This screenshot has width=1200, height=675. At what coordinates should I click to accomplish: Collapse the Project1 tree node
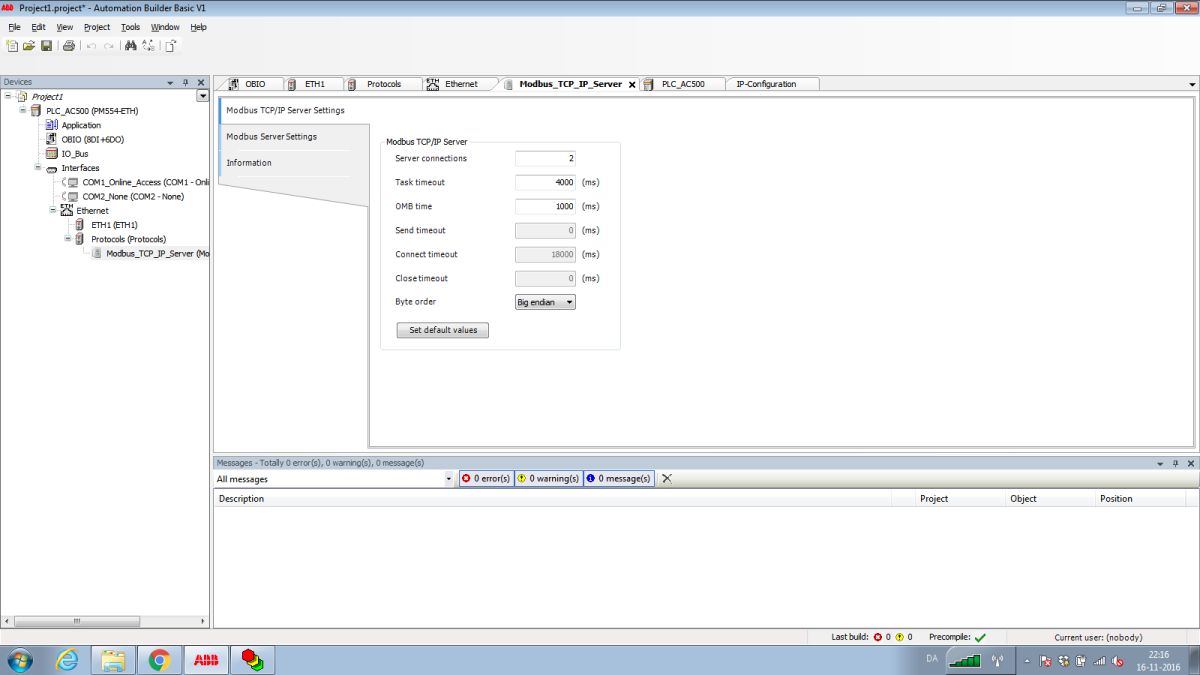pos(9,96)
